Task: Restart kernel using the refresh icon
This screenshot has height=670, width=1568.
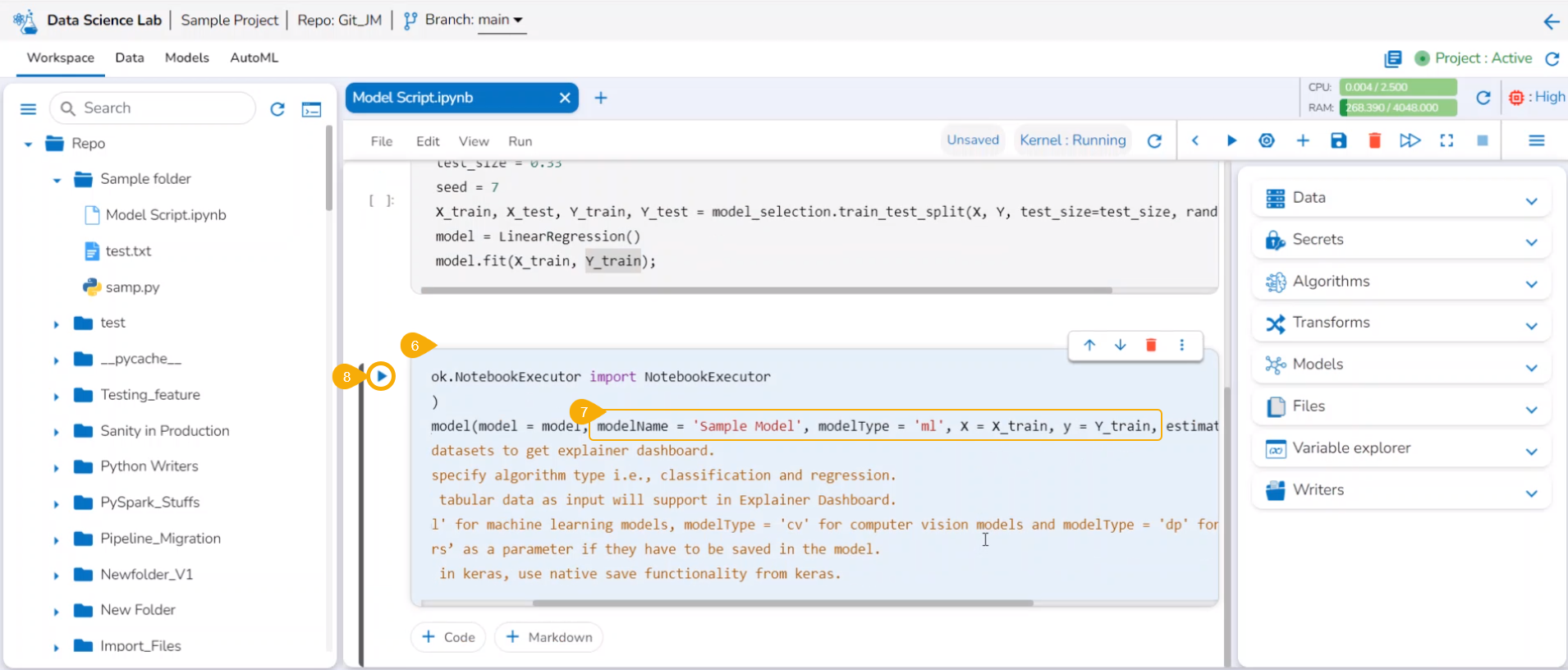Action: pyautogui.click(x=1154, y=140)
